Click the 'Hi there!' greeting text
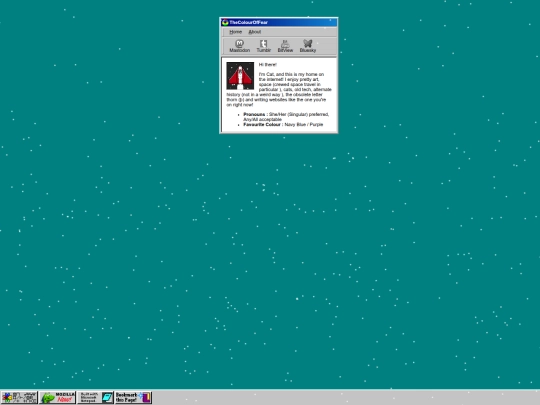Image resolution: width=540 pixels, height=405 pixels. [x=268, y=64]
